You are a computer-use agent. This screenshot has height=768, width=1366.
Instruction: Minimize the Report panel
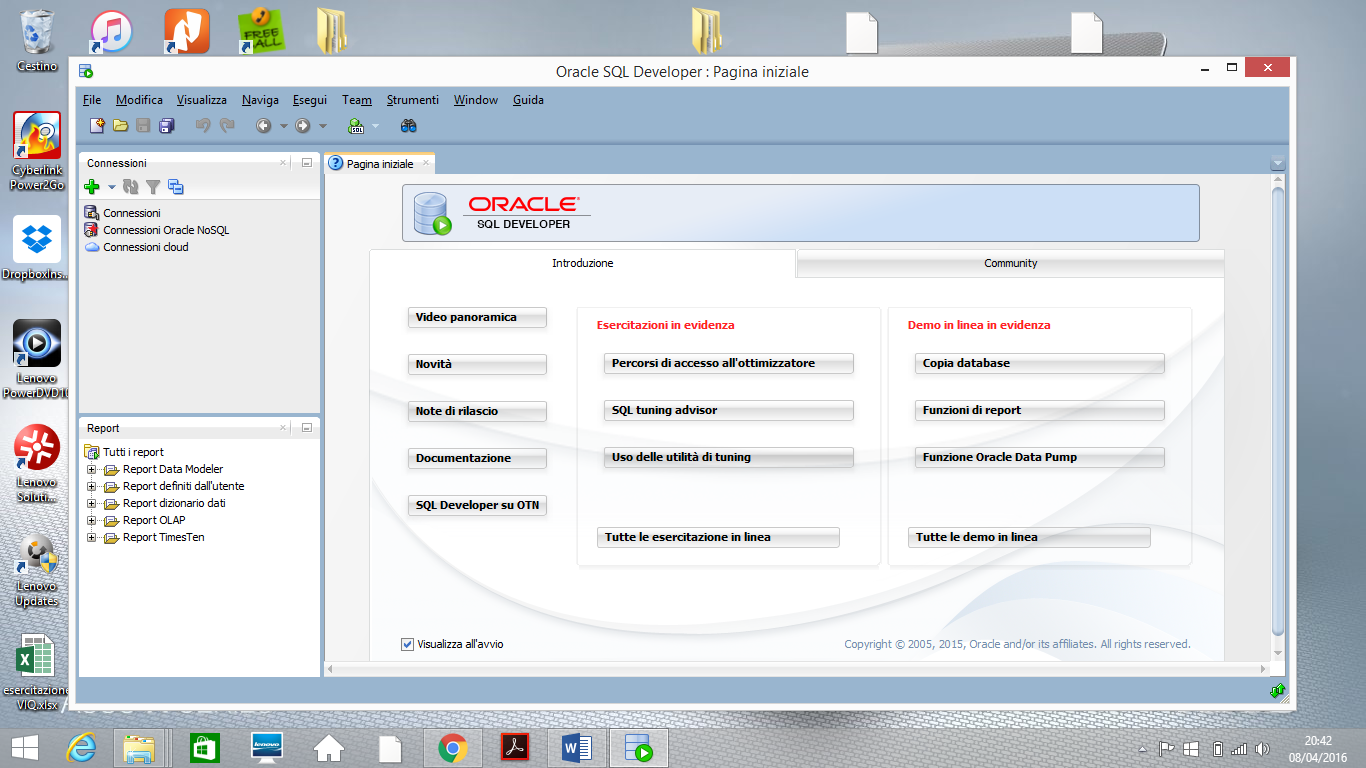coord(307,428)
